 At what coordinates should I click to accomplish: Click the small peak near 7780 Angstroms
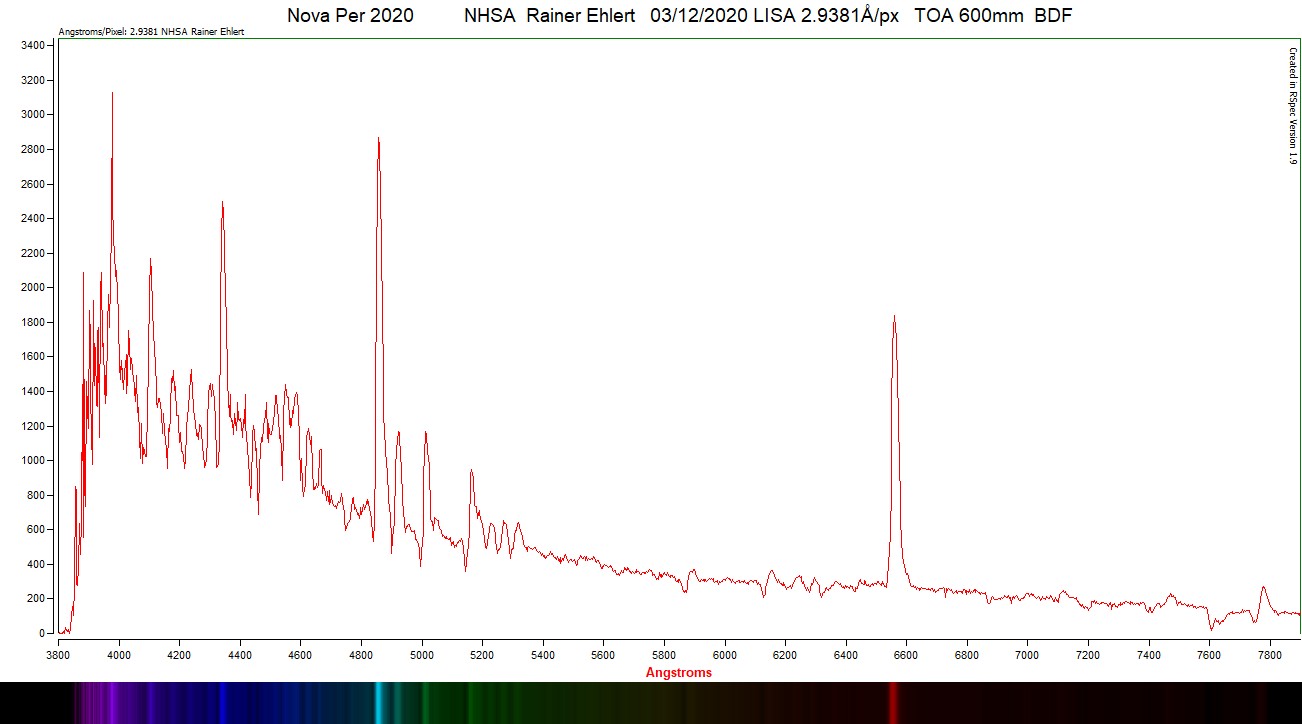click(x=1263, y=588)
